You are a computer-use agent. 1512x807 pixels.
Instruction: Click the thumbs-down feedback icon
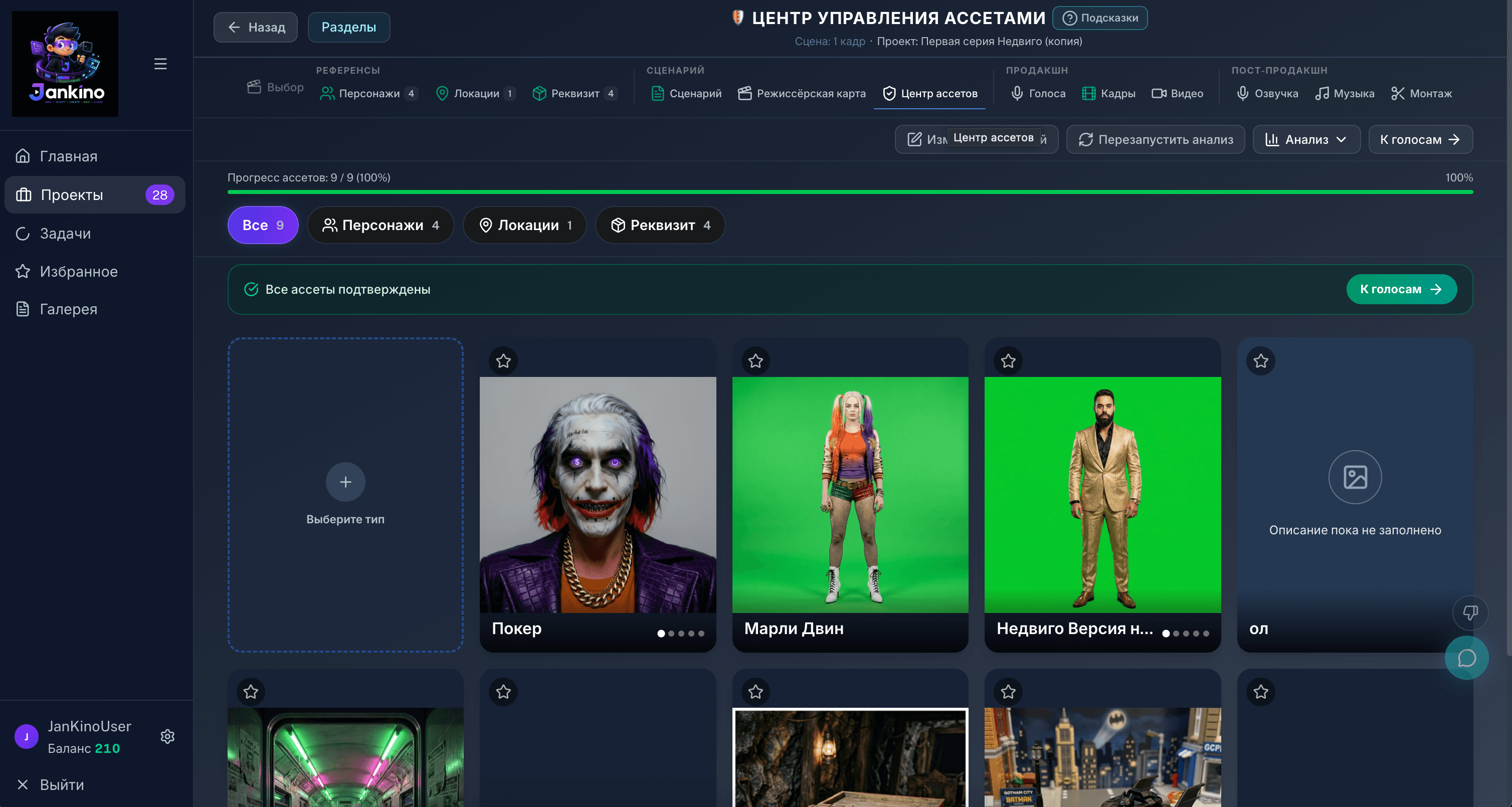1470,613
